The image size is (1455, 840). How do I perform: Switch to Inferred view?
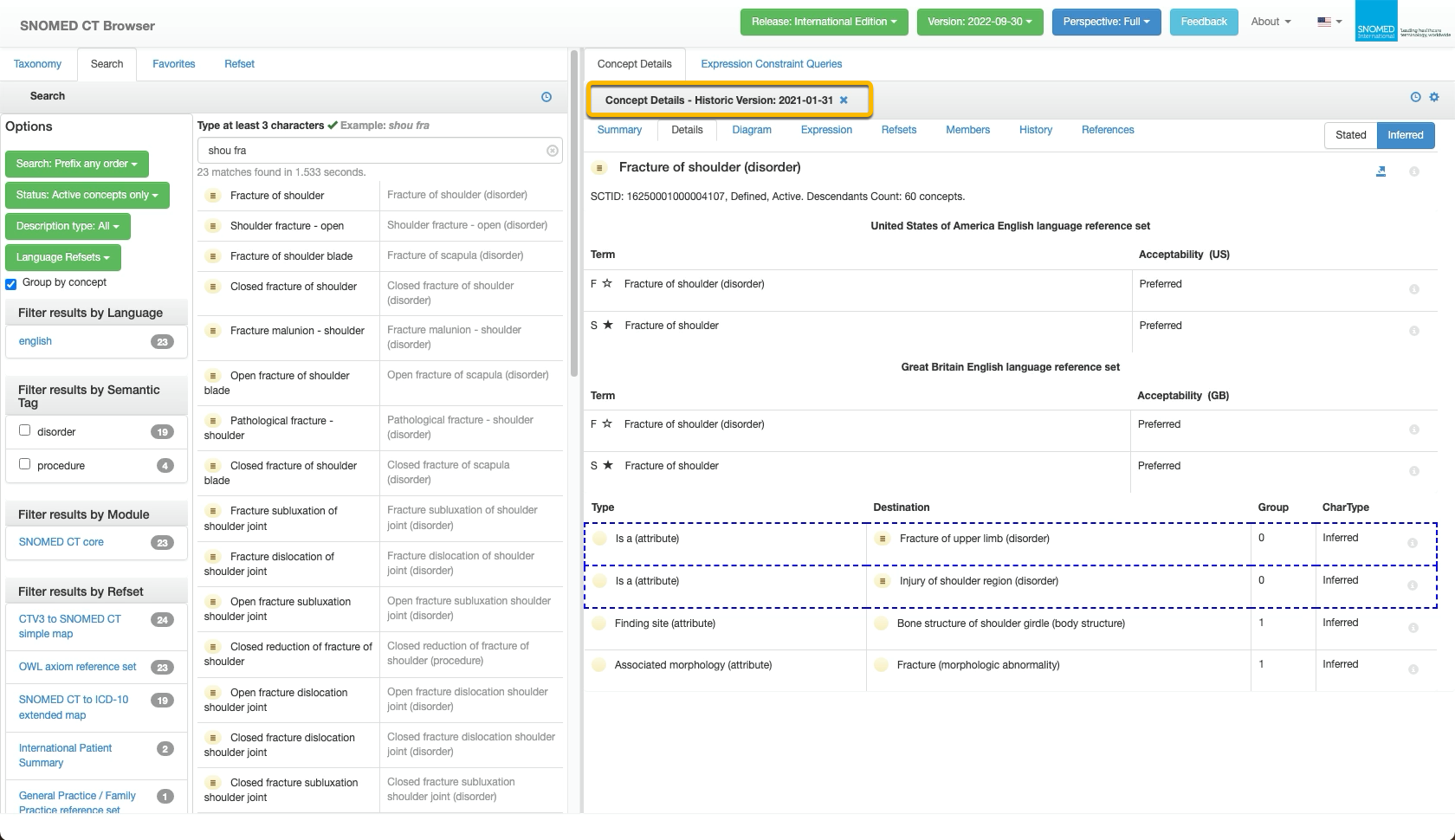tap(1405, 135)
